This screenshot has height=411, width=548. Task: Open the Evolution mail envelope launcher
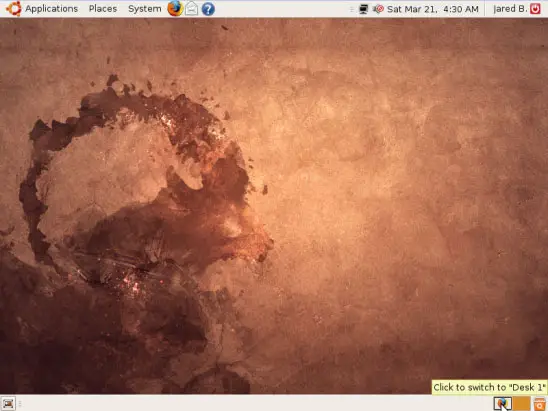coord(192,9)
